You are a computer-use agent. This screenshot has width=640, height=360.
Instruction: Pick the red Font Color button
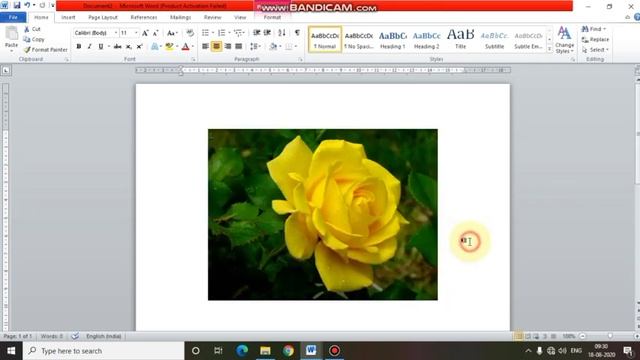(186, 47)
